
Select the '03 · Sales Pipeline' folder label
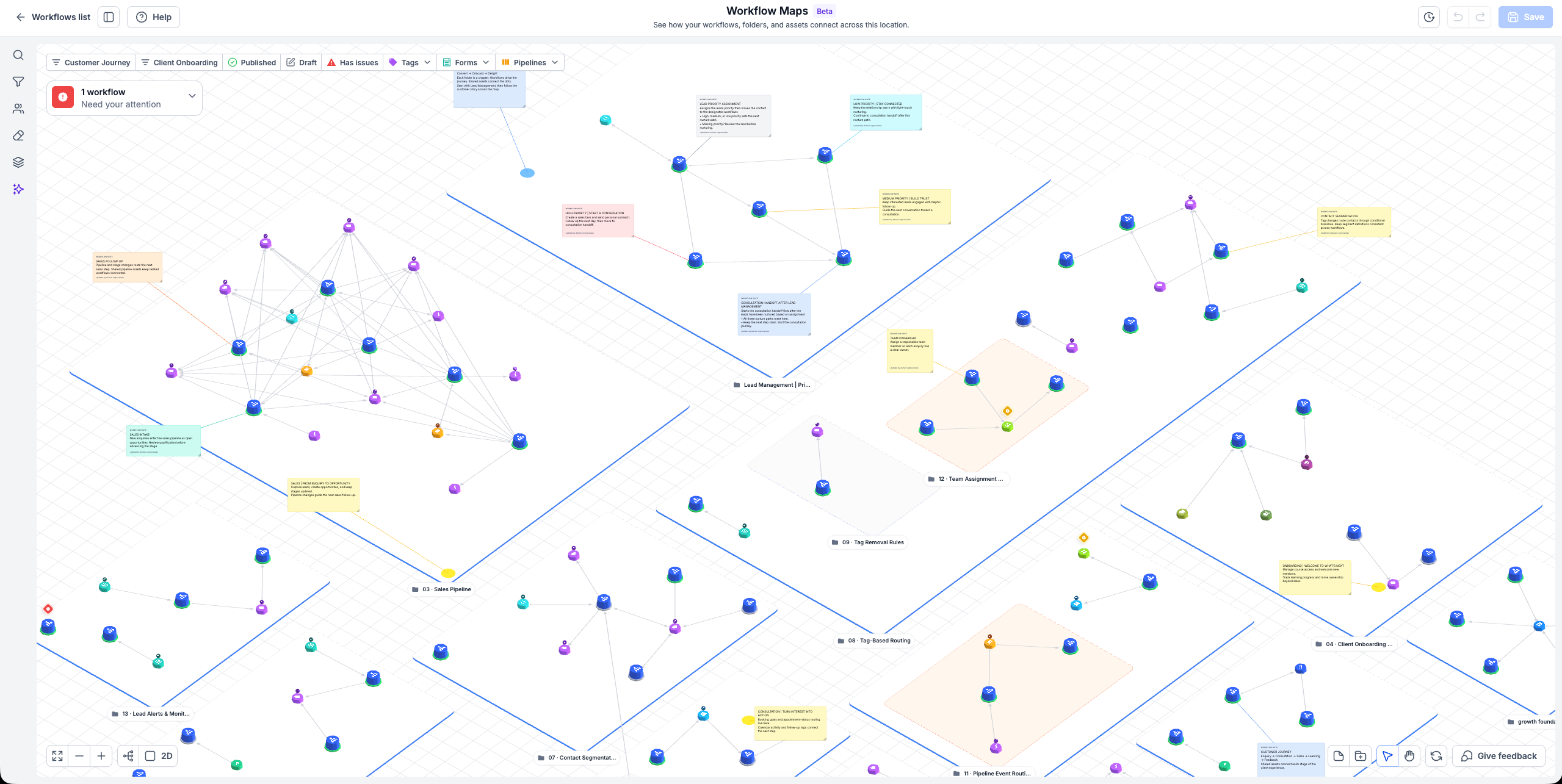(x=442, y=589)
